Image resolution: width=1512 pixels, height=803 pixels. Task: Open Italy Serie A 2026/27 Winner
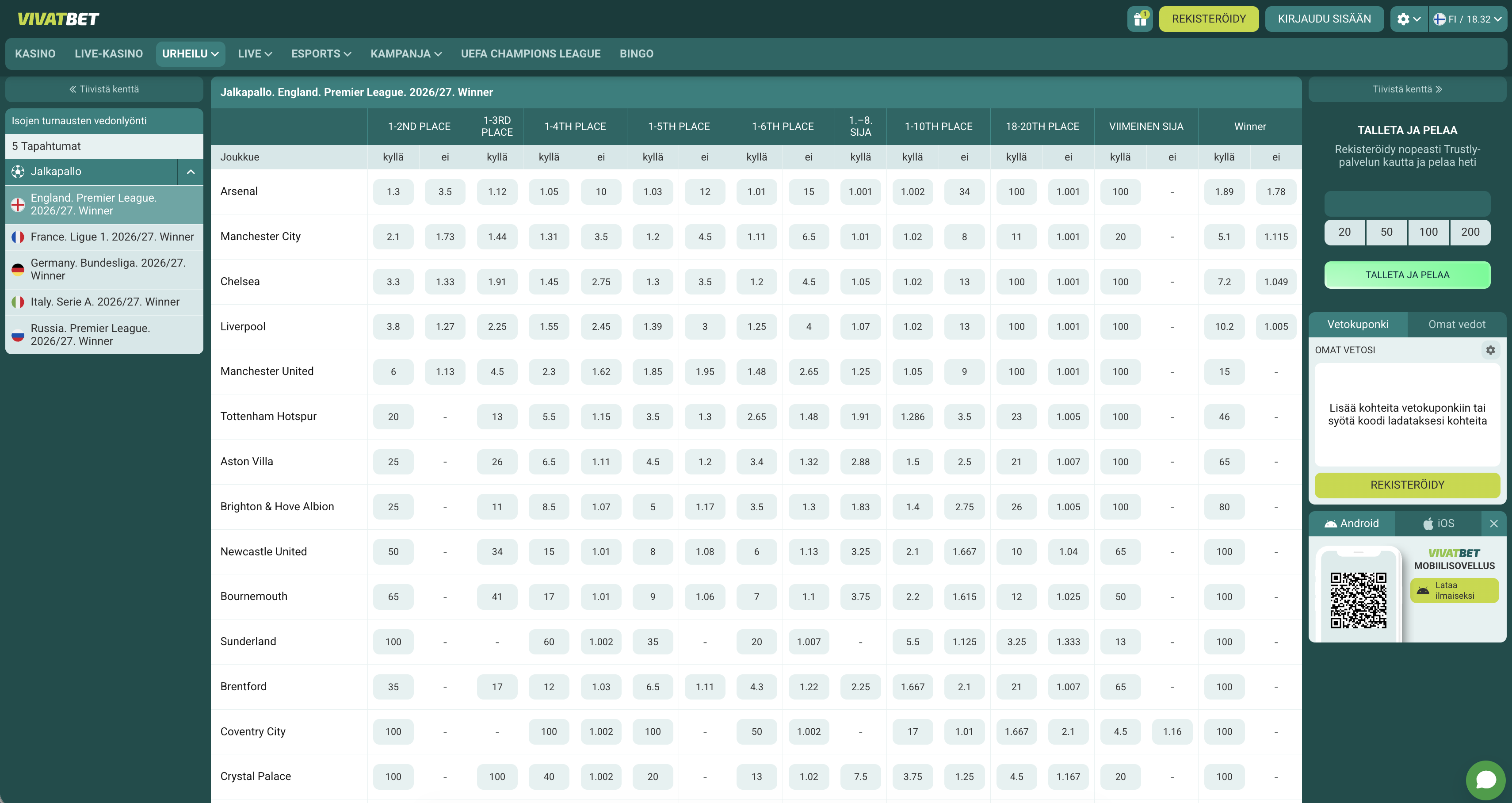[104, 302]
